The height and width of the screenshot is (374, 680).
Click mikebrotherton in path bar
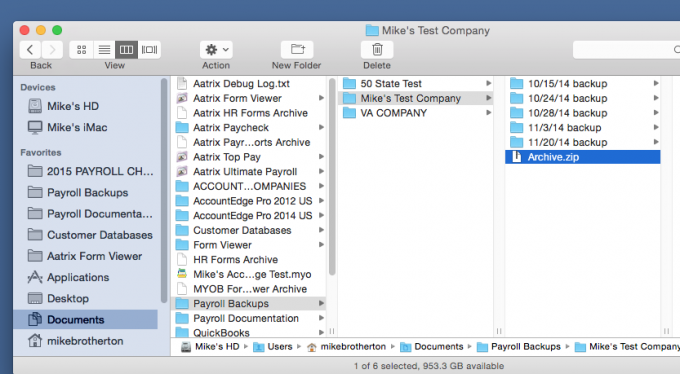coord(347,347)
